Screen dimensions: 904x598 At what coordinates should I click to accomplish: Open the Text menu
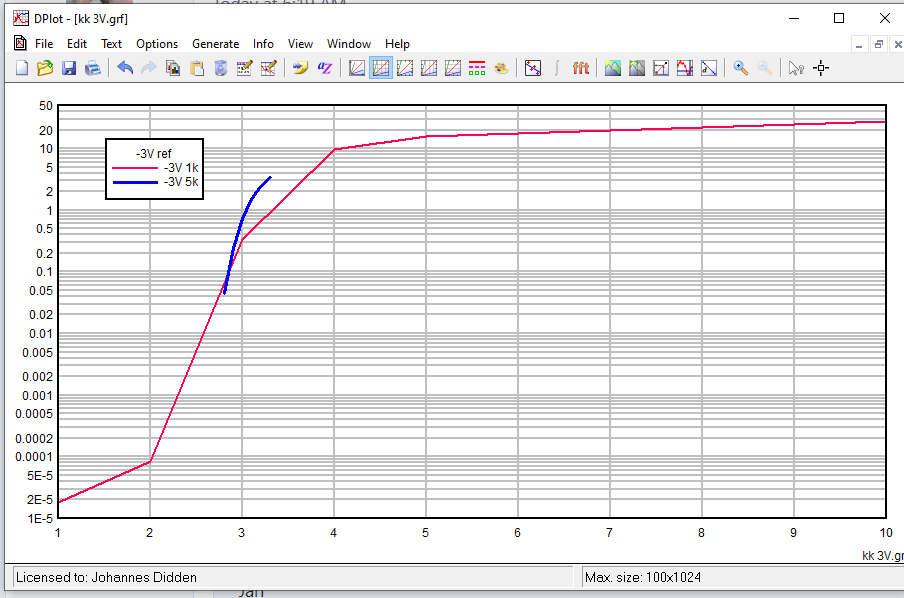(x=111, y=44)
